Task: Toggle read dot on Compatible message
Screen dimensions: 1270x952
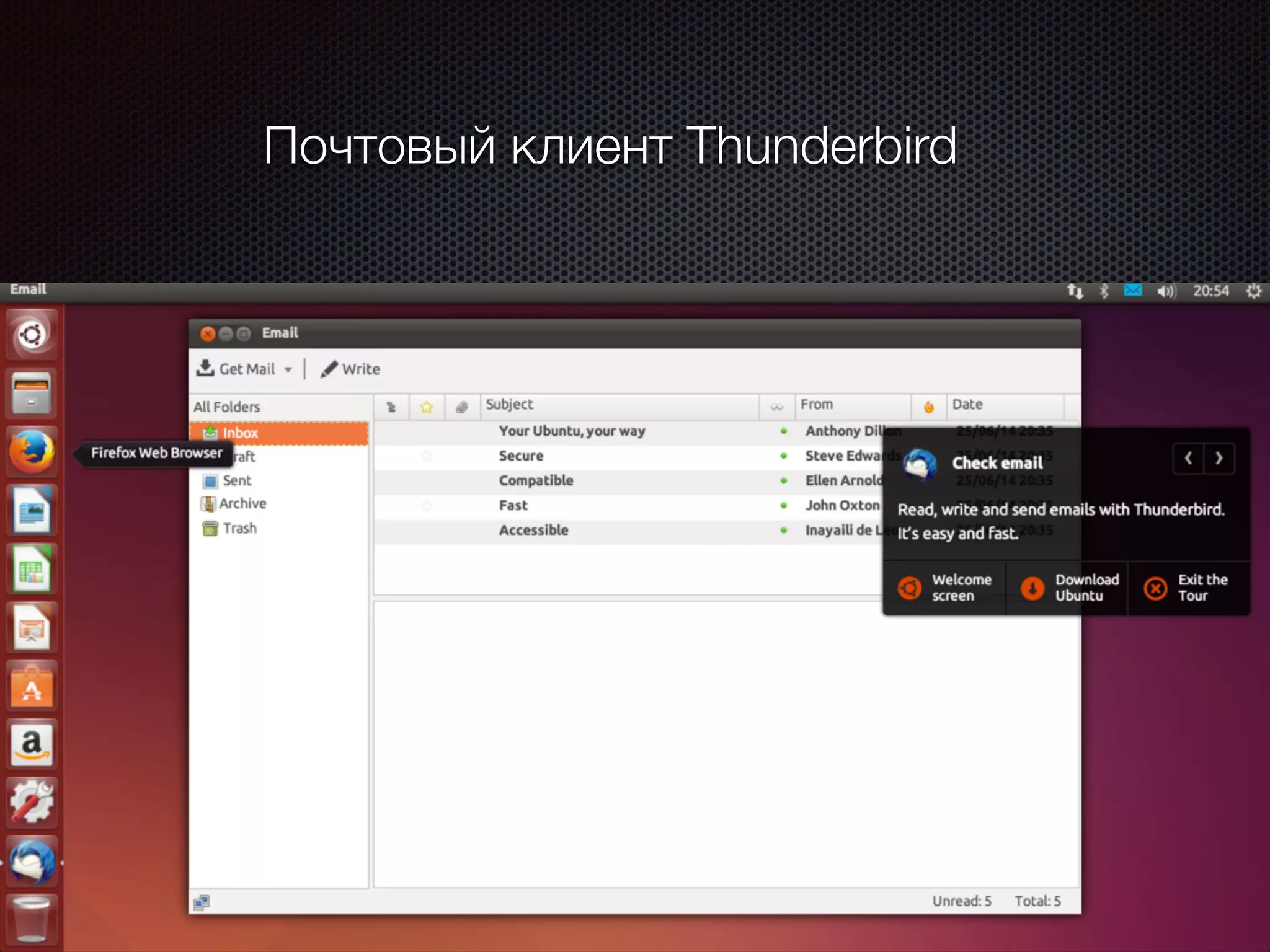Action: tap(784, 480)
